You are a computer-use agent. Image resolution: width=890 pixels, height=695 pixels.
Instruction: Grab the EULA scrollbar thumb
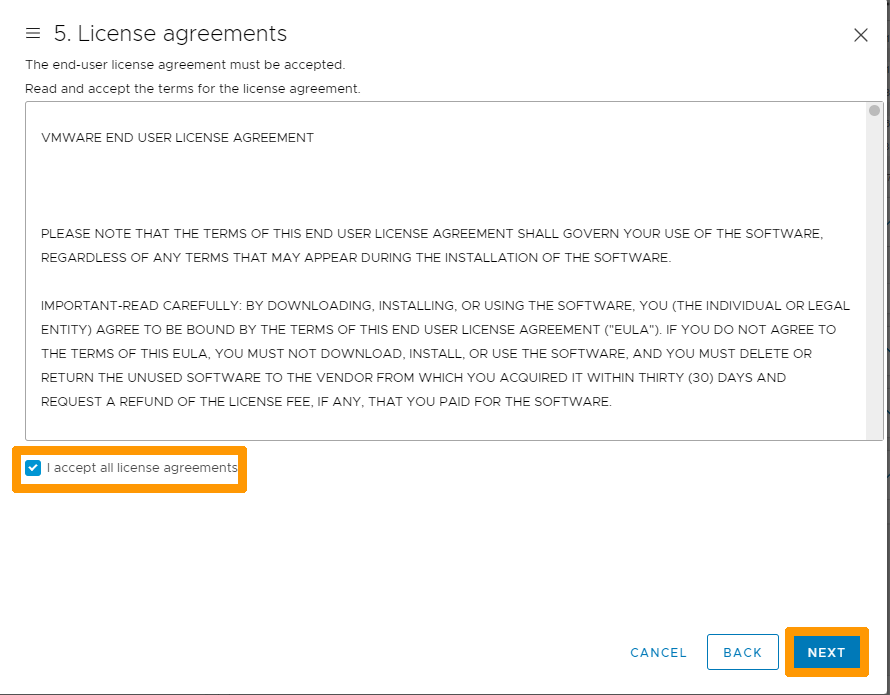point(874,110)
